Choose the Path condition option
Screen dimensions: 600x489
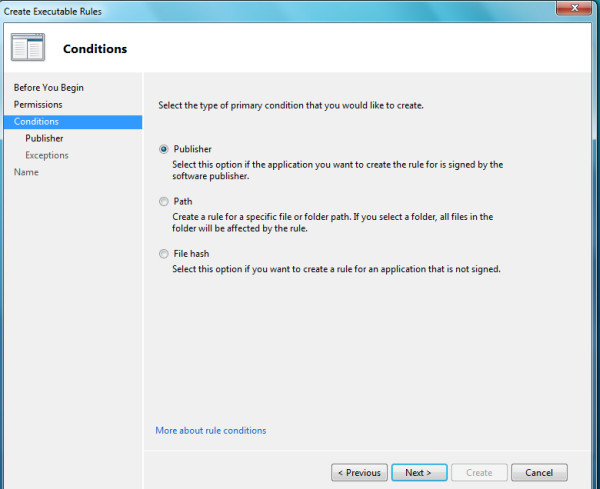164,201
